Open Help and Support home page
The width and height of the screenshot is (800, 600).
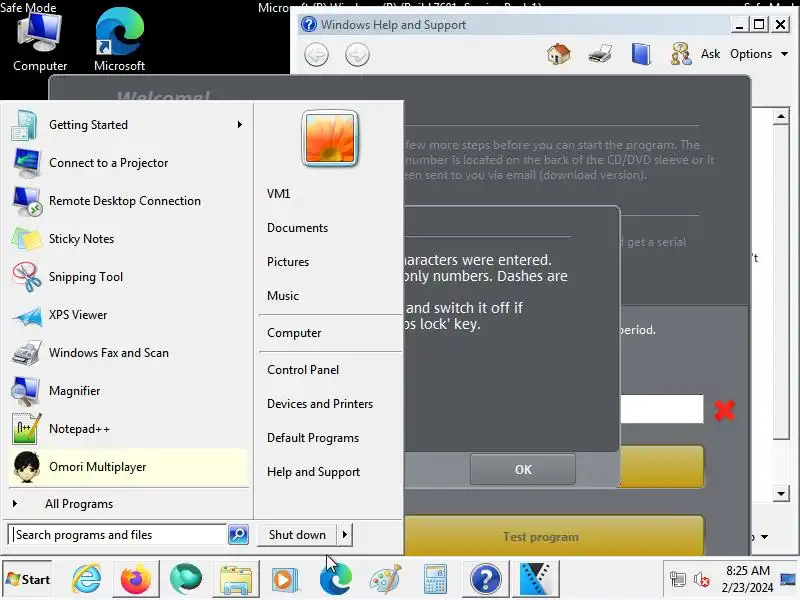click(559, 54)
